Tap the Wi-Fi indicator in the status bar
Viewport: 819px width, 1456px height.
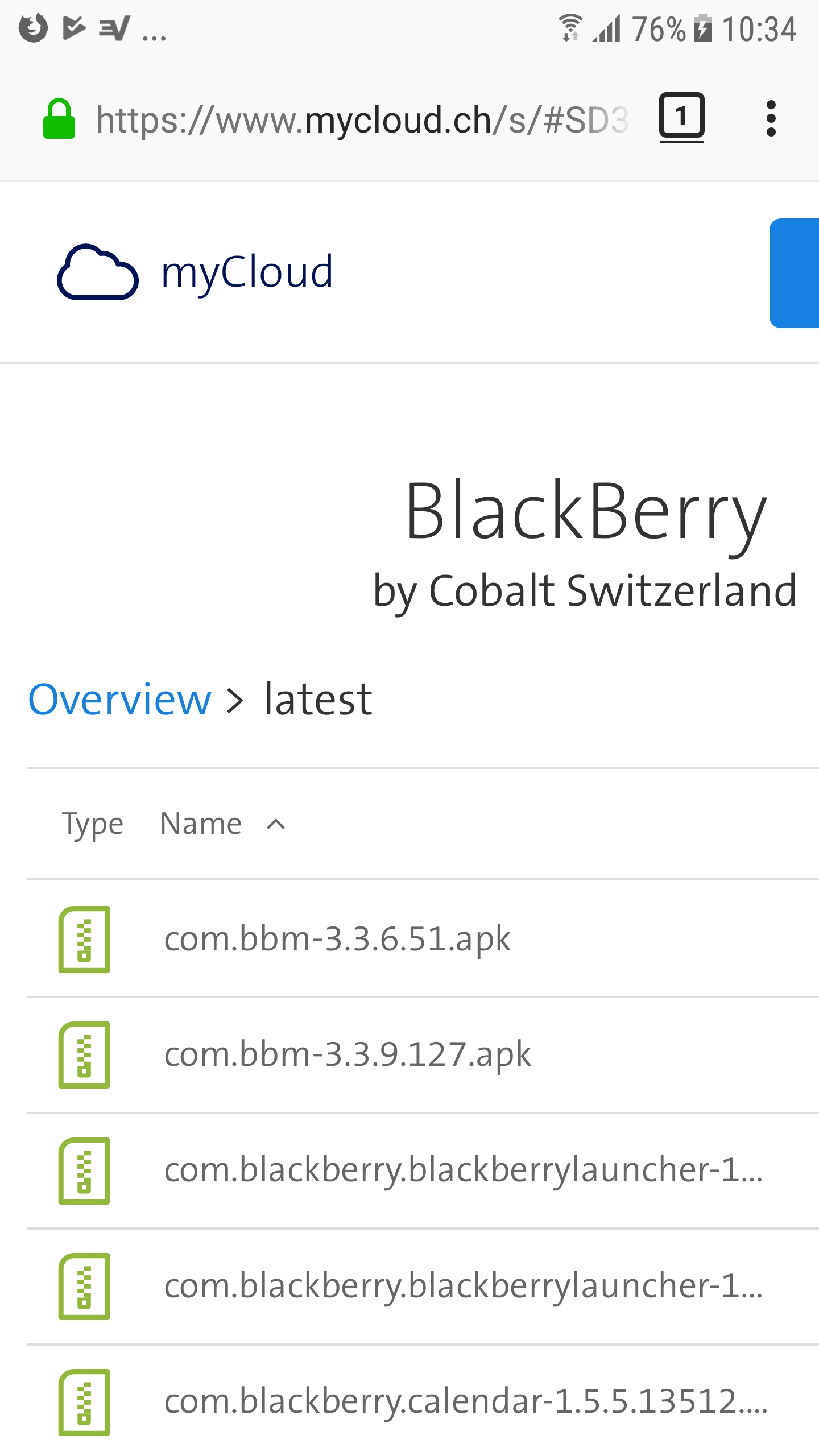click(570, 27)
